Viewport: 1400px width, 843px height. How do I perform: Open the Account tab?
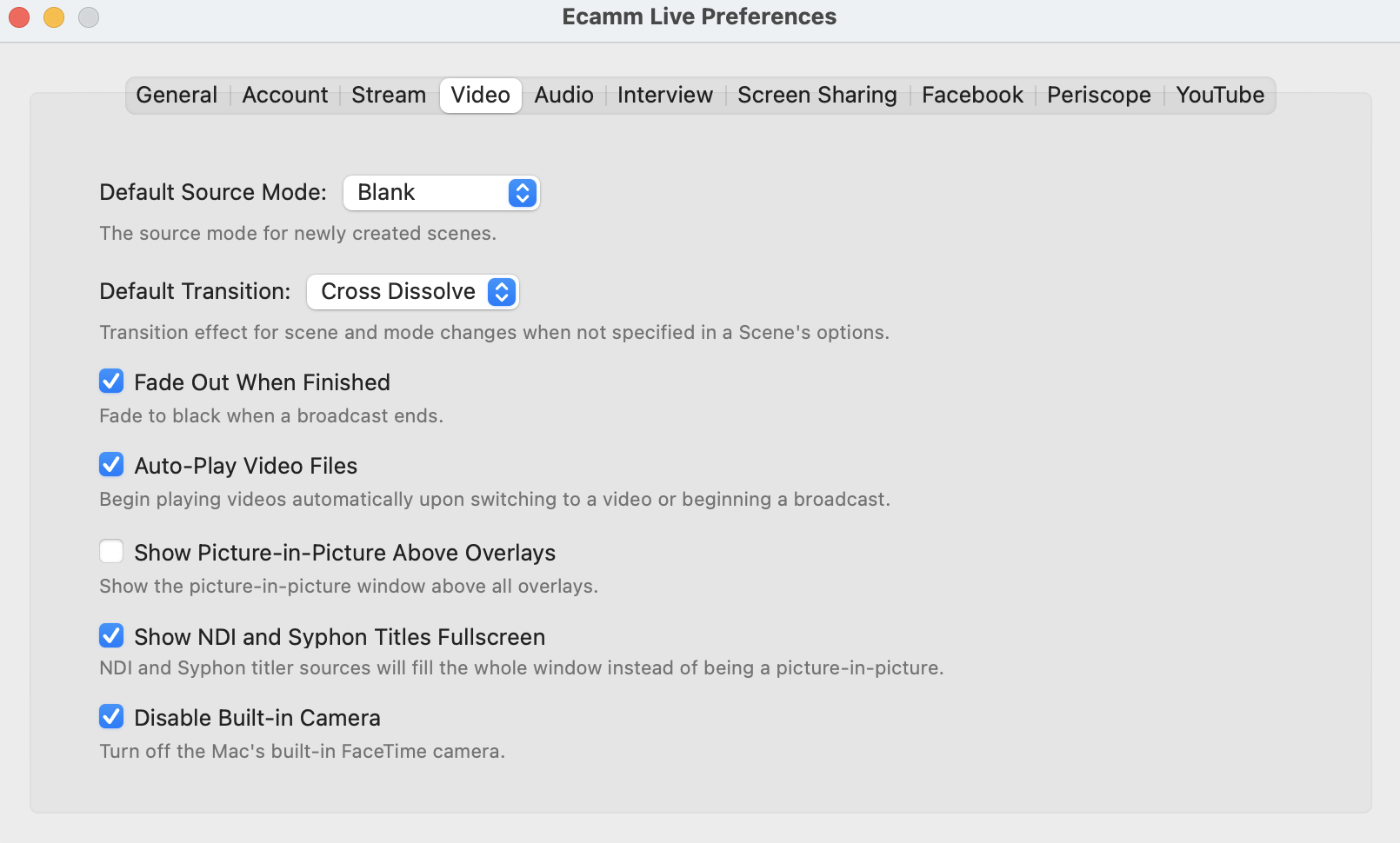pos(284,95)
